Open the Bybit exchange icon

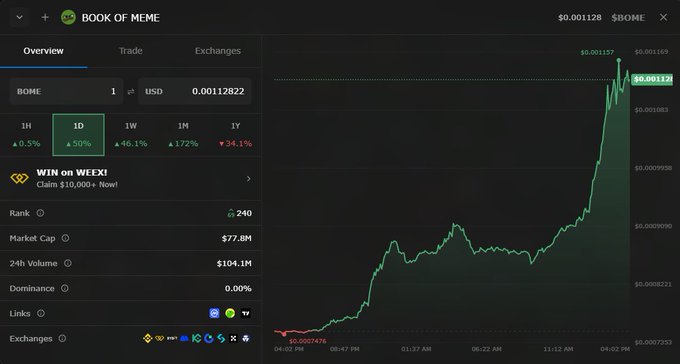(x=172, y=338)
